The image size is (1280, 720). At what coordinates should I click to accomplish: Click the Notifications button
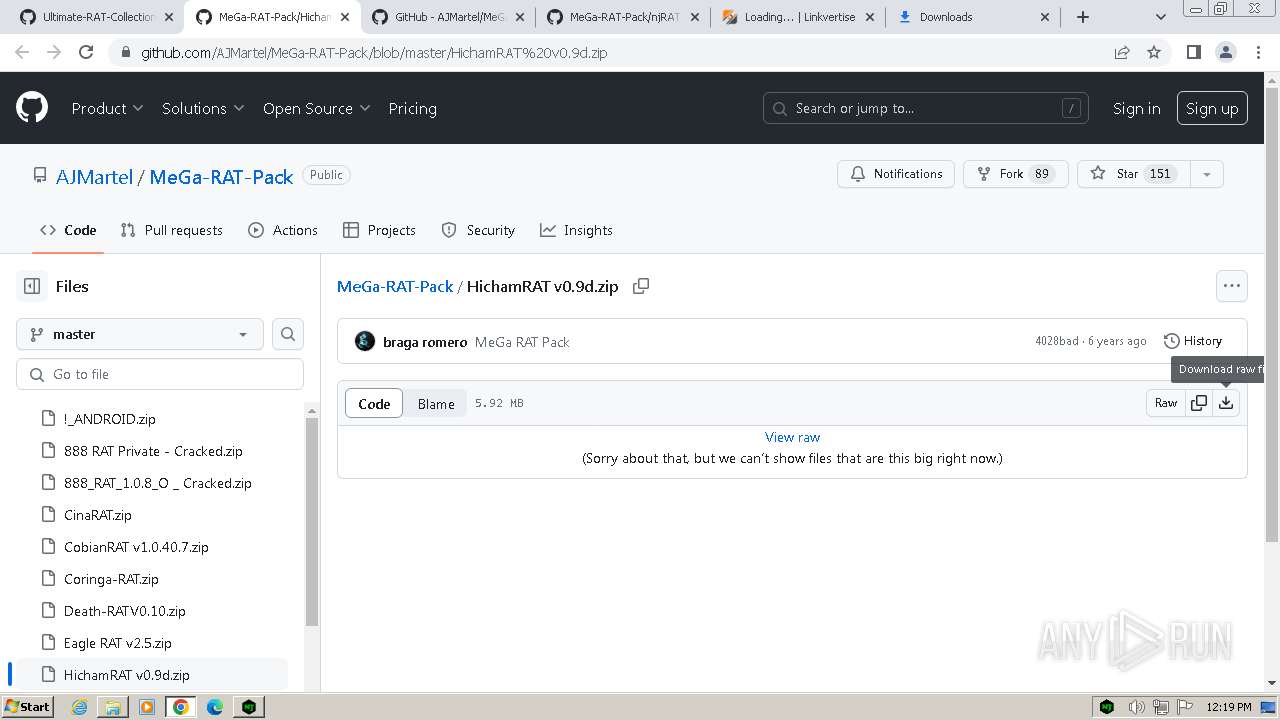tap(896, 174)
